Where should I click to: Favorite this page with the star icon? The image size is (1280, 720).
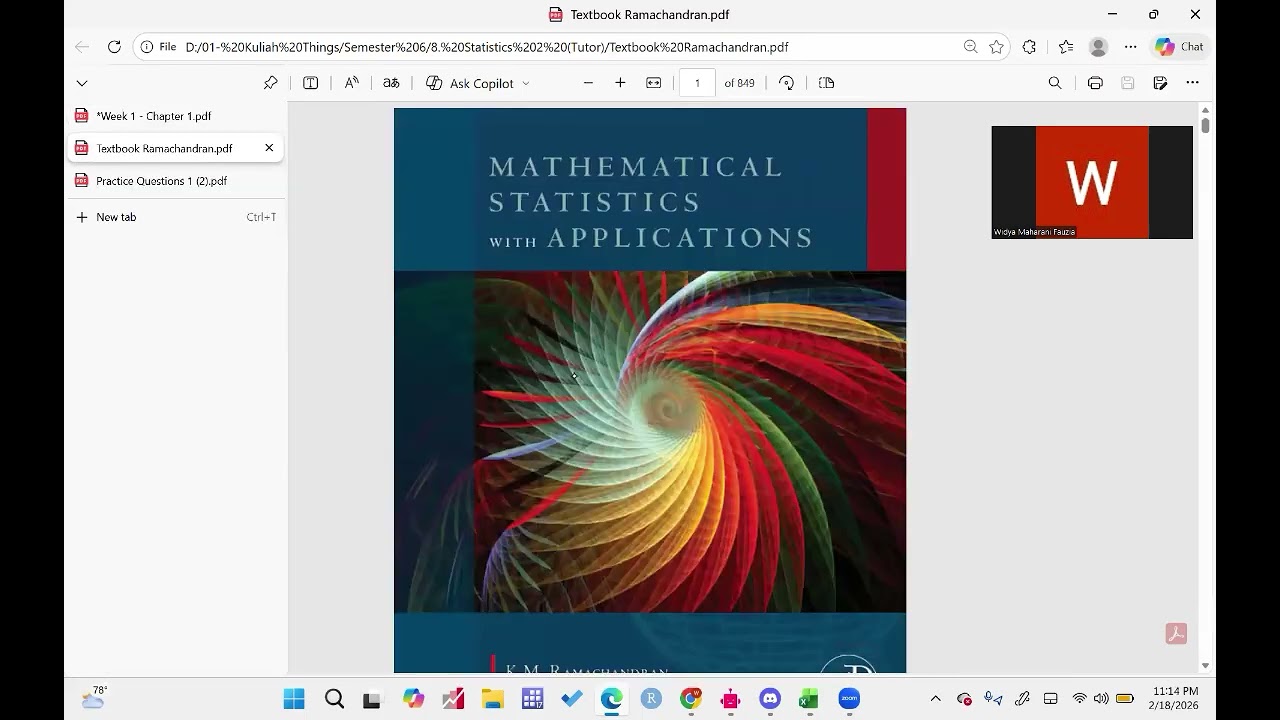tap(996, 47)
